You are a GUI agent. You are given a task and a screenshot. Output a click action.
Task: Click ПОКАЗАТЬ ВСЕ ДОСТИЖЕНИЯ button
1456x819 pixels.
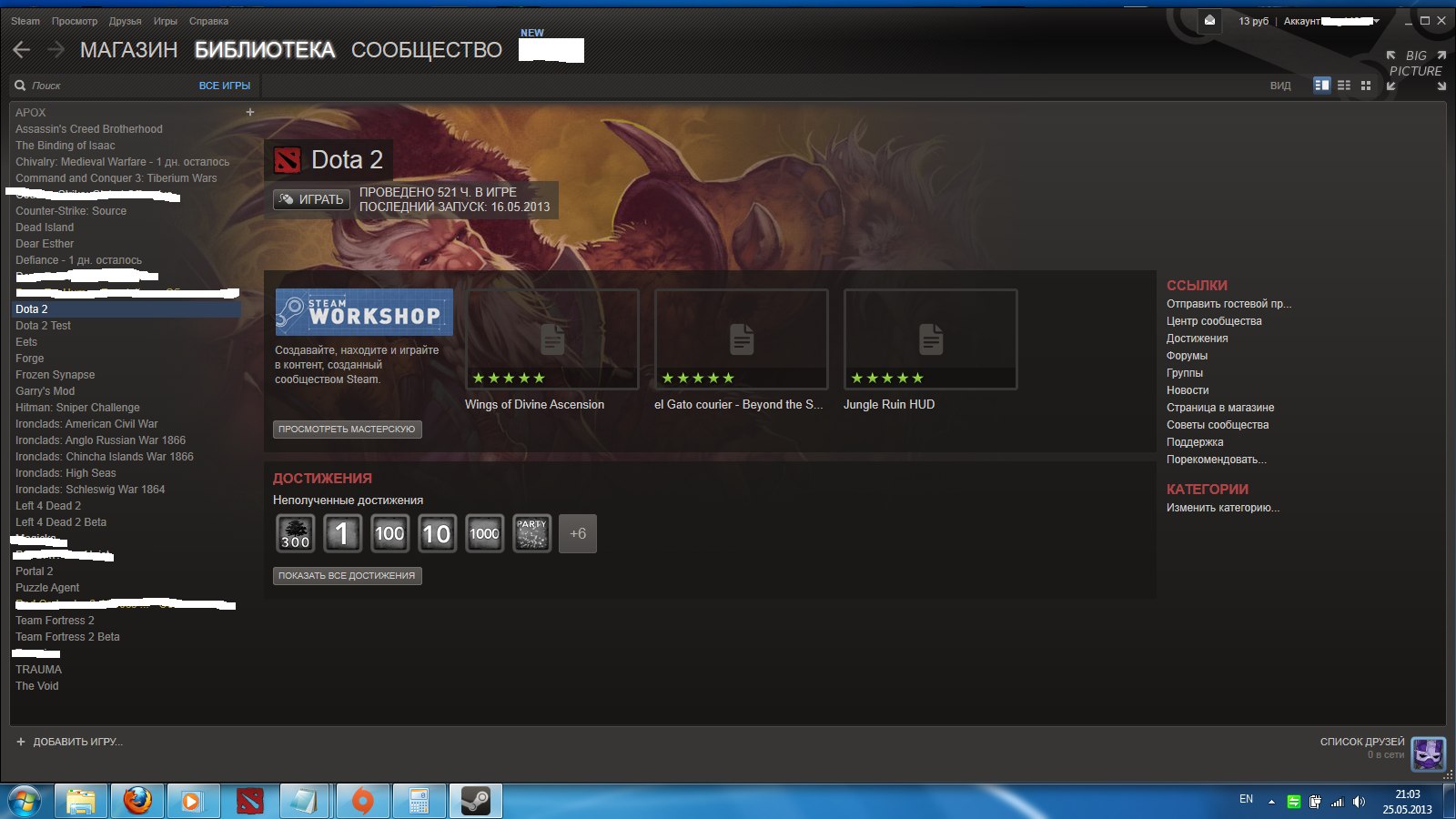[347, 575]
